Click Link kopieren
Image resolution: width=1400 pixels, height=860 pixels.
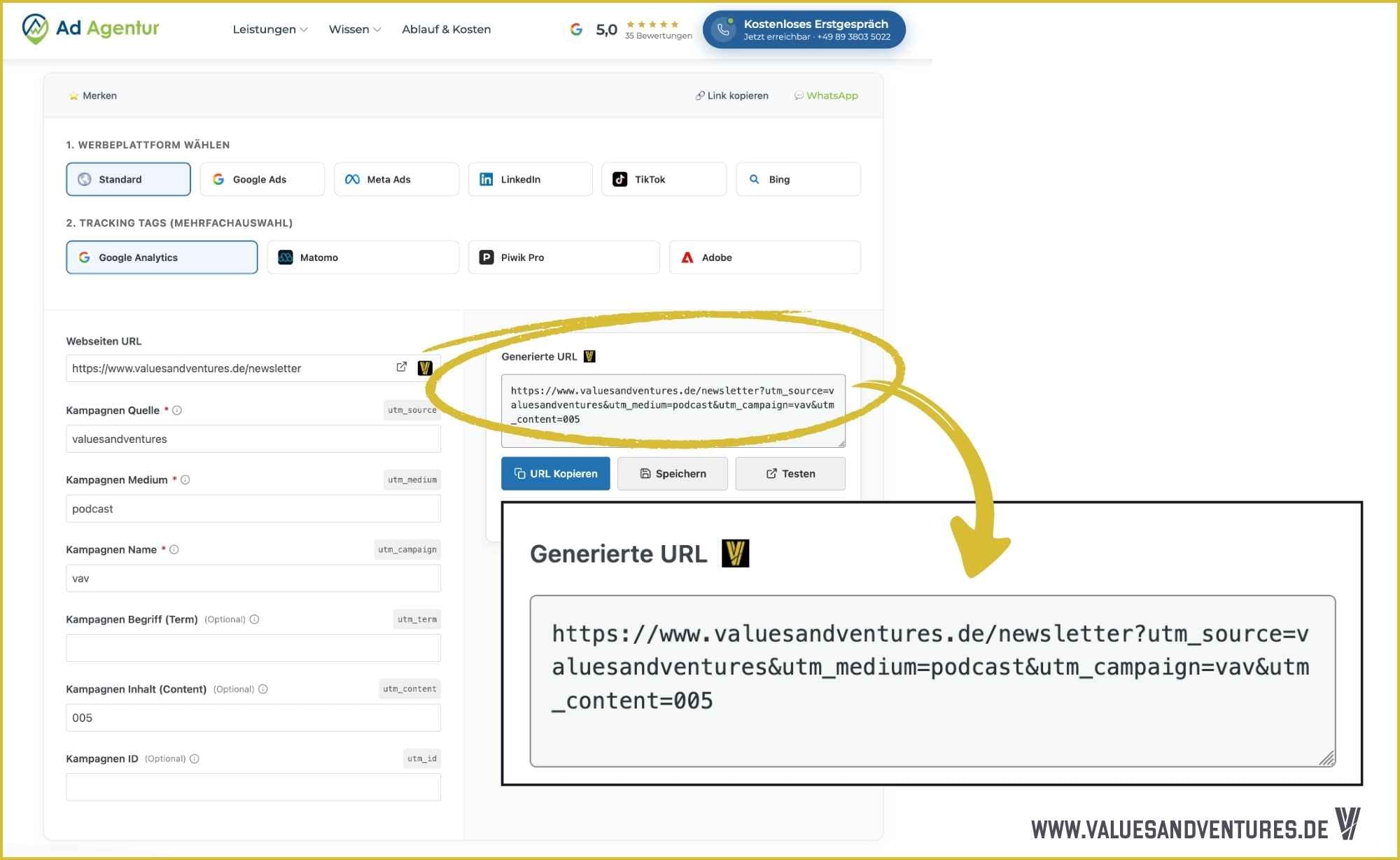point(731,96)
